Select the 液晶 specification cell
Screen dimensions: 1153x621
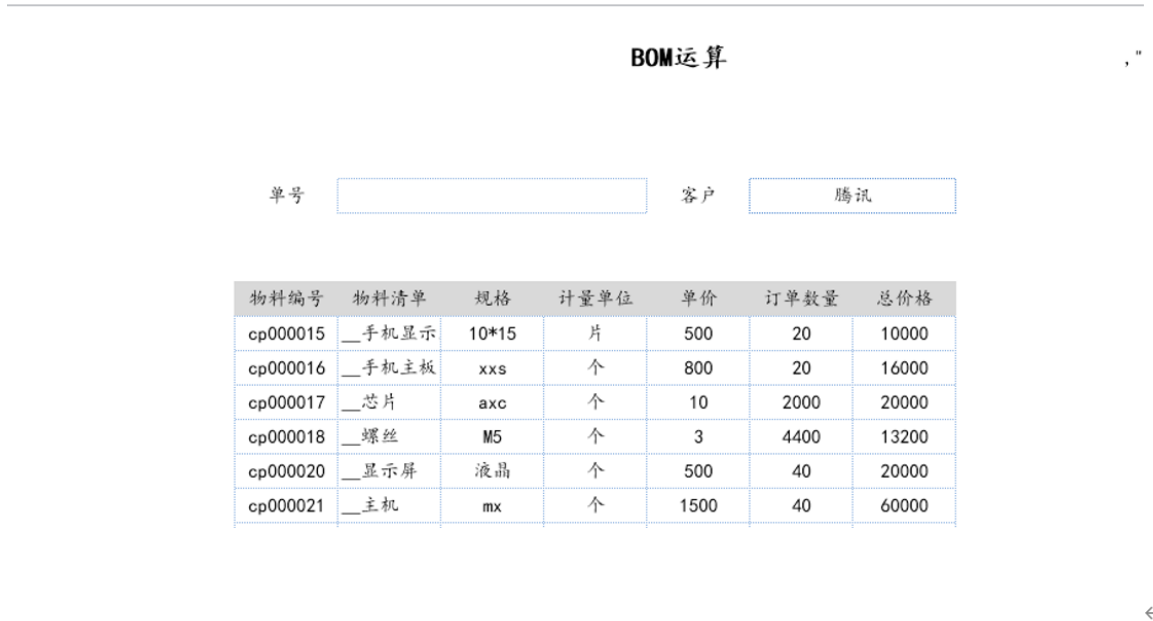pyautogui.click(x=492, y=471)
